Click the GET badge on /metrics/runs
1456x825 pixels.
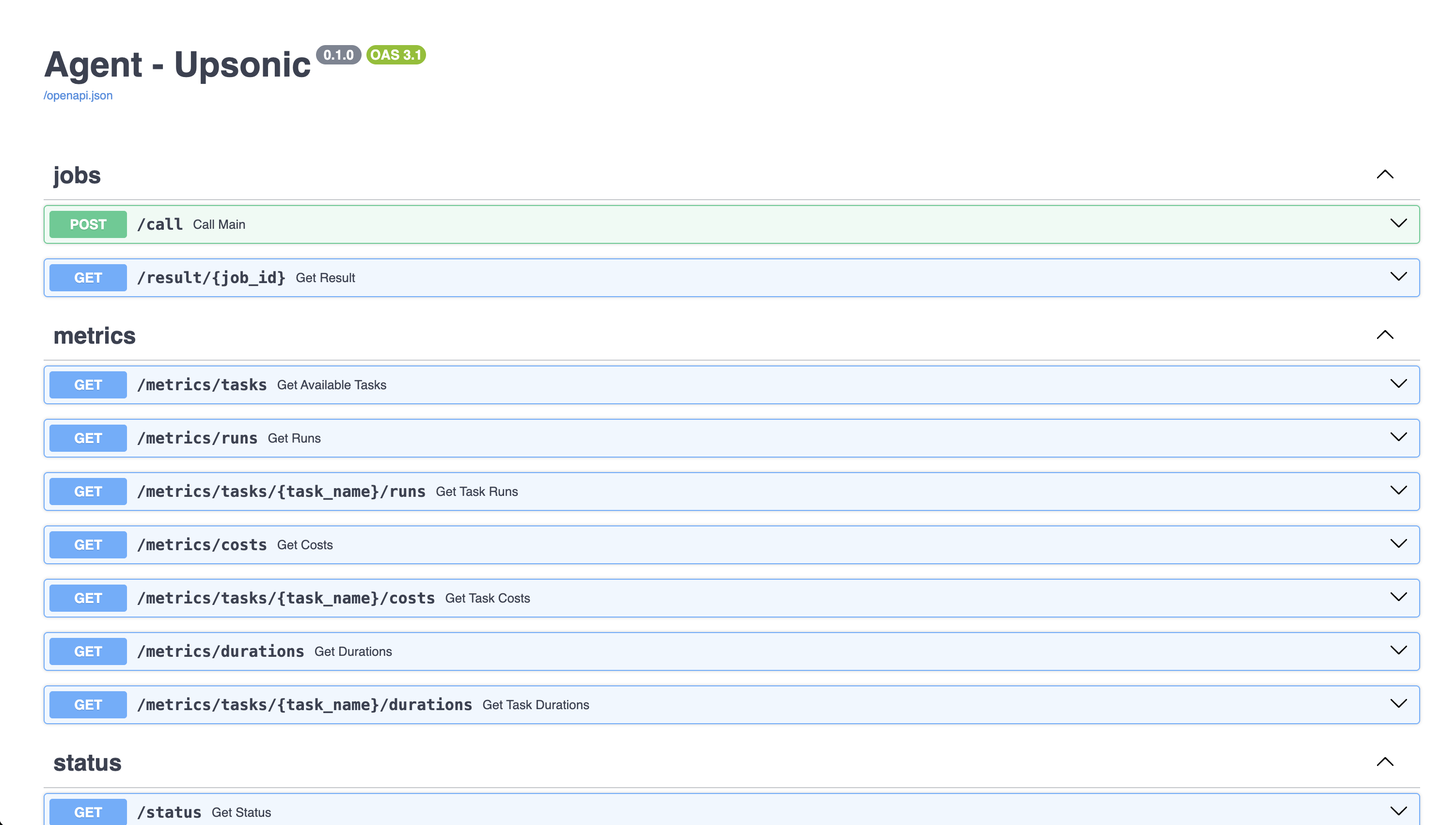87,437
